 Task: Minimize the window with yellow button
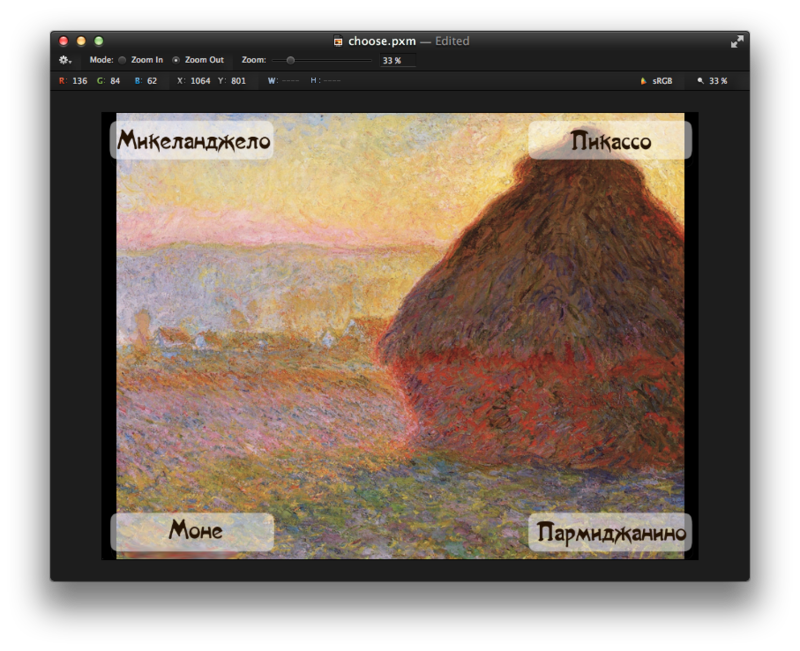tap(81, 41)
